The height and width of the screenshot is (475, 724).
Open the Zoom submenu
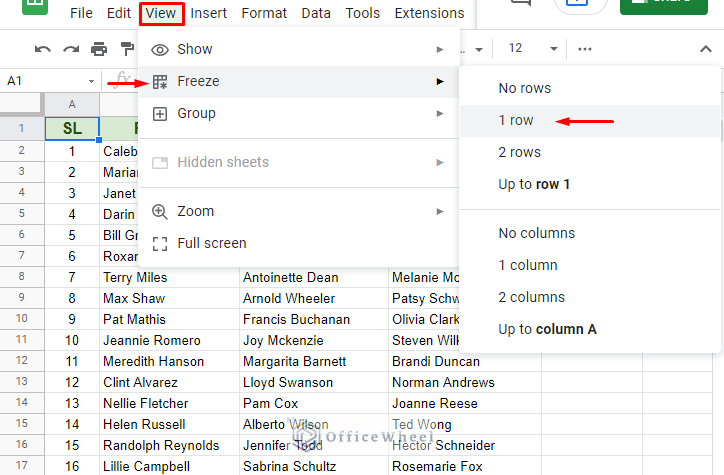[x=299, y=211]
